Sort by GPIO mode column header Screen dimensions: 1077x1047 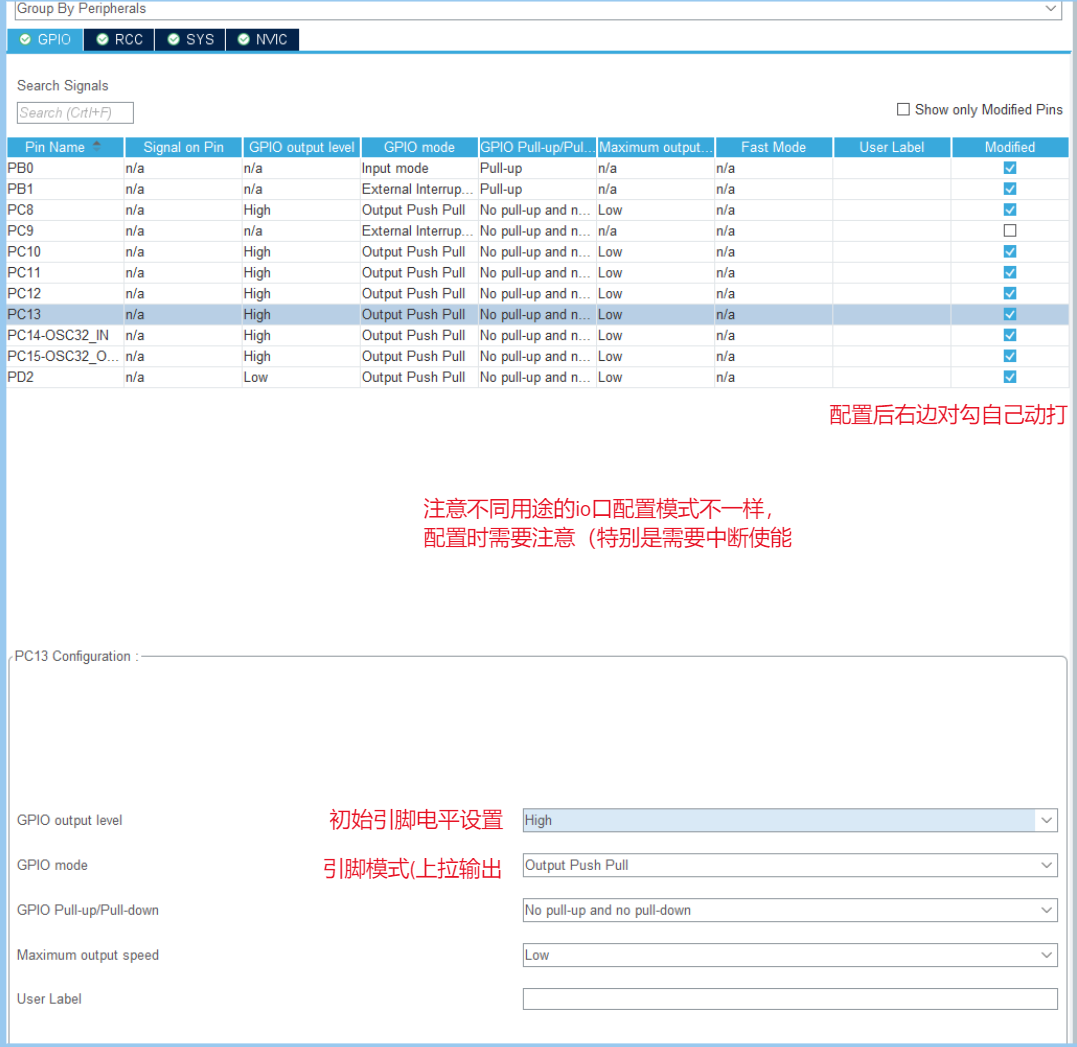click(x=419, y=147)
